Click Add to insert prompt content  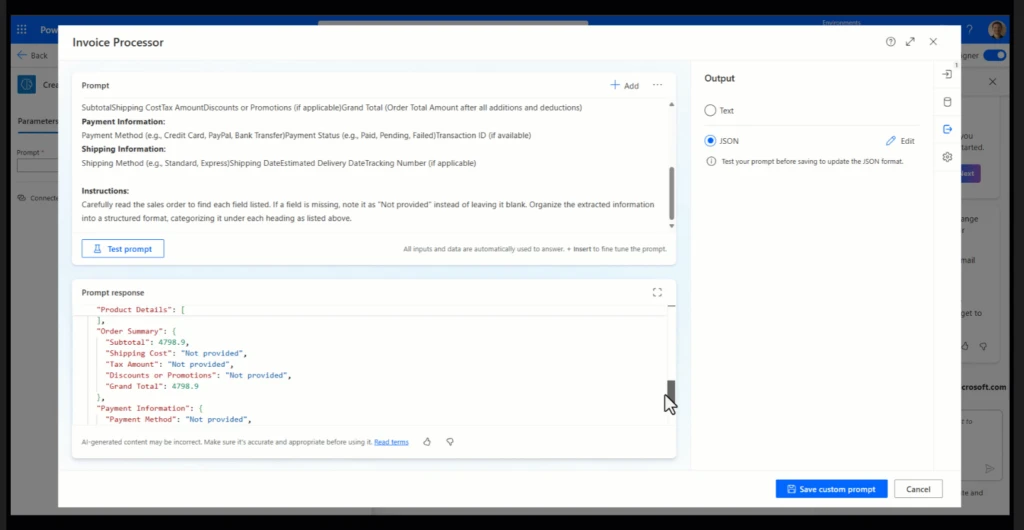624,86
